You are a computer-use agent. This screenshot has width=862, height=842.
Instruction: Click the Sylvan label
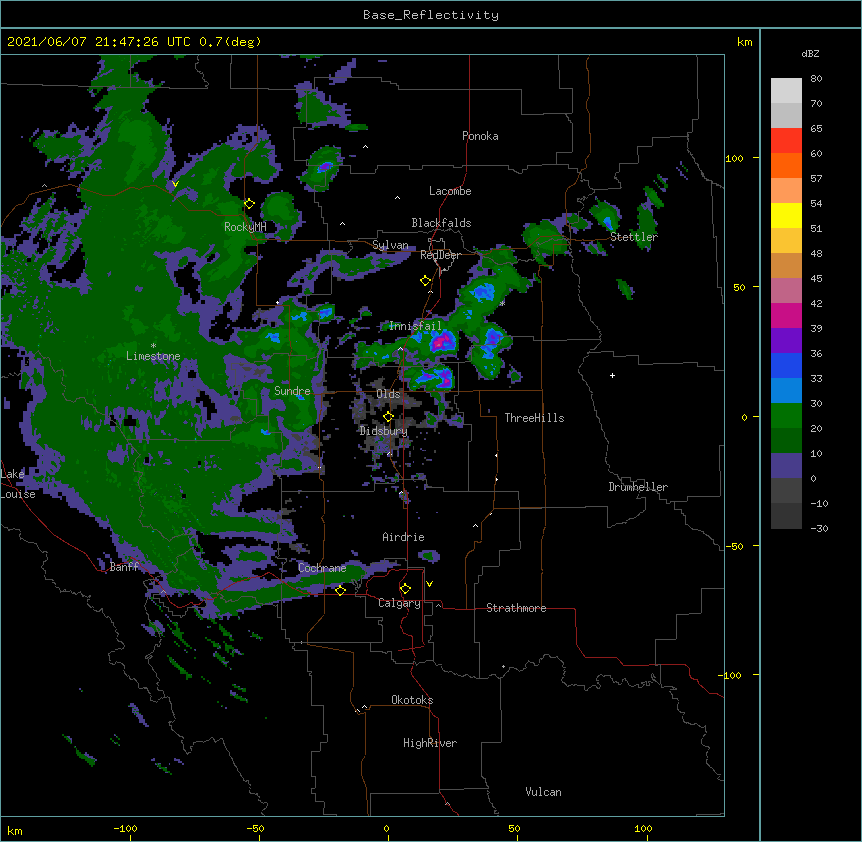coord(390,245)
